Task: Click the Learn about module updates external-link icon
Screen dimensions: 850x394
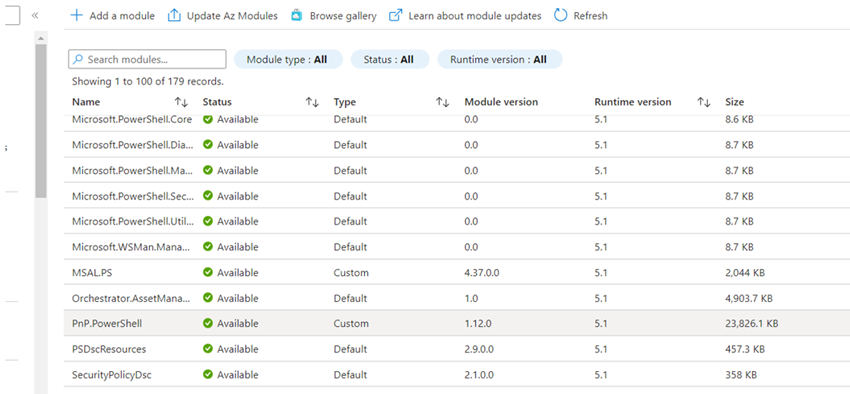Action: pyautogui.click(x=396, y=16)
